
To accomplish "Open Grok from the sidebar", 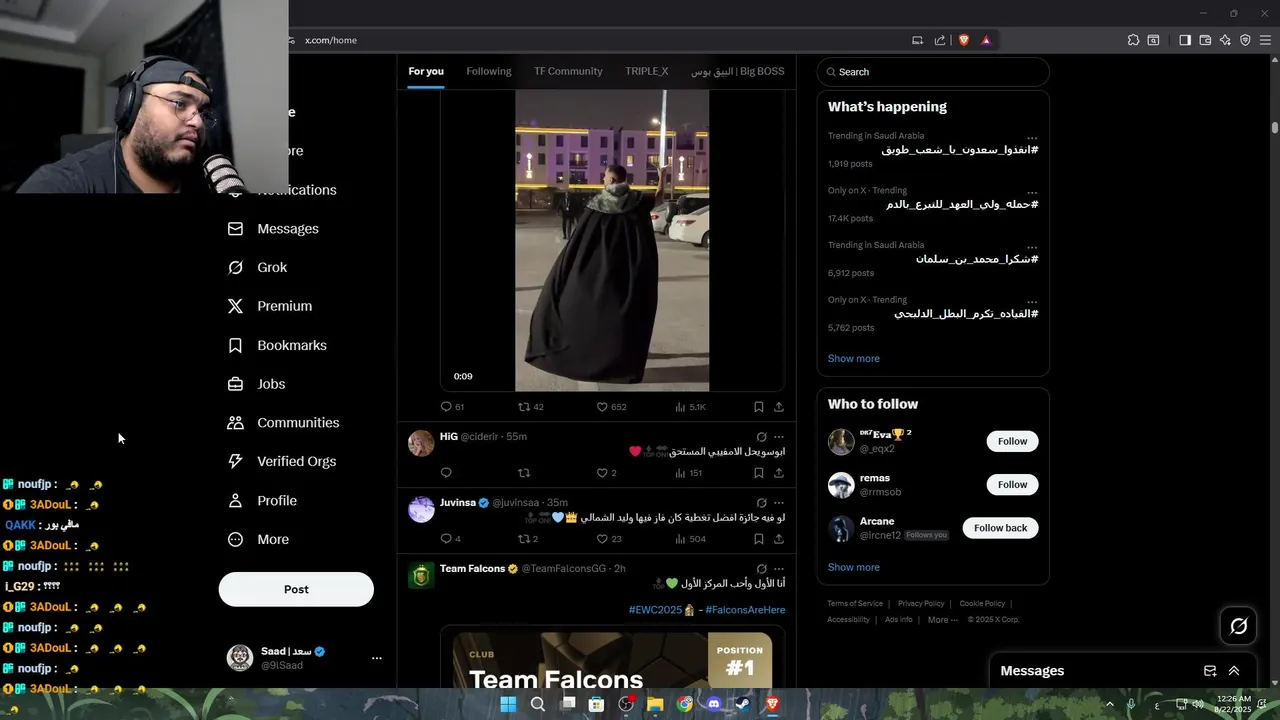I will pyautogui.click(x=257, y=268).
